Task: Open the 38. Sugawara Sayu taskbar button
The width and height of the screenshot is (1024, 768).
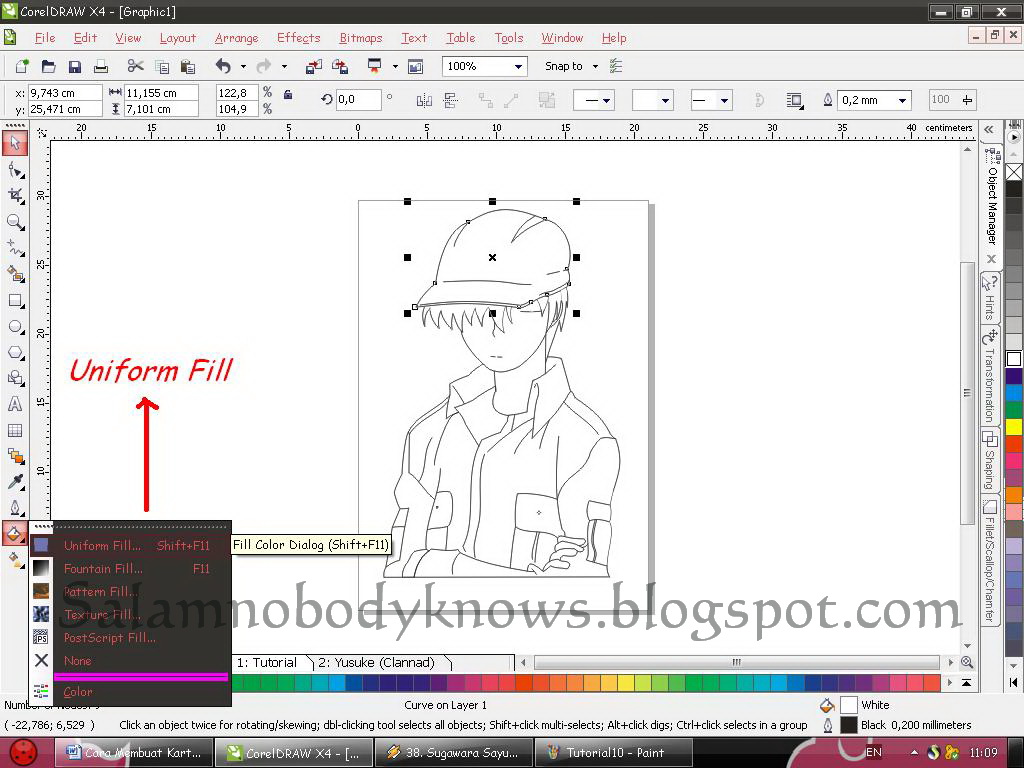Action: [x=454, y=753]
